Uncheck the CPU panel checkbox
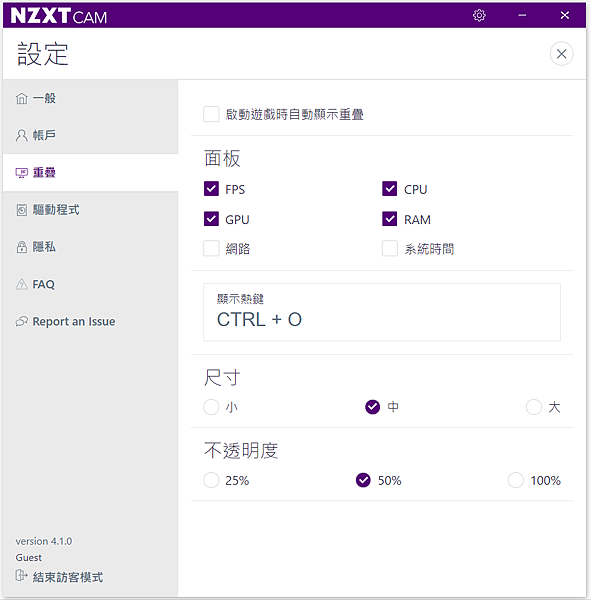The height and width of the screenshot is (600, 591). click(390, 189)
